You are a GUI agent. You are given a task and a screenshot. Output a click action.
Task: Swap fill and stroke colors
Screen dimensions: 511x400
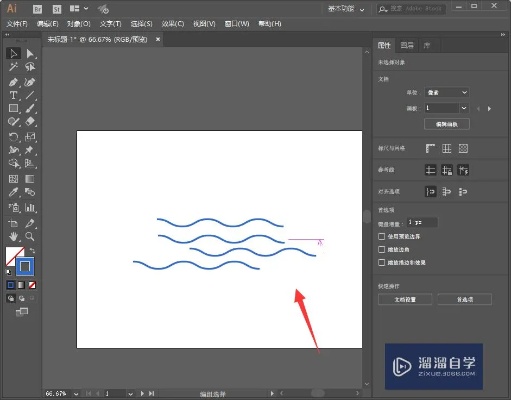pyautogui.click(x=32, y=250)
